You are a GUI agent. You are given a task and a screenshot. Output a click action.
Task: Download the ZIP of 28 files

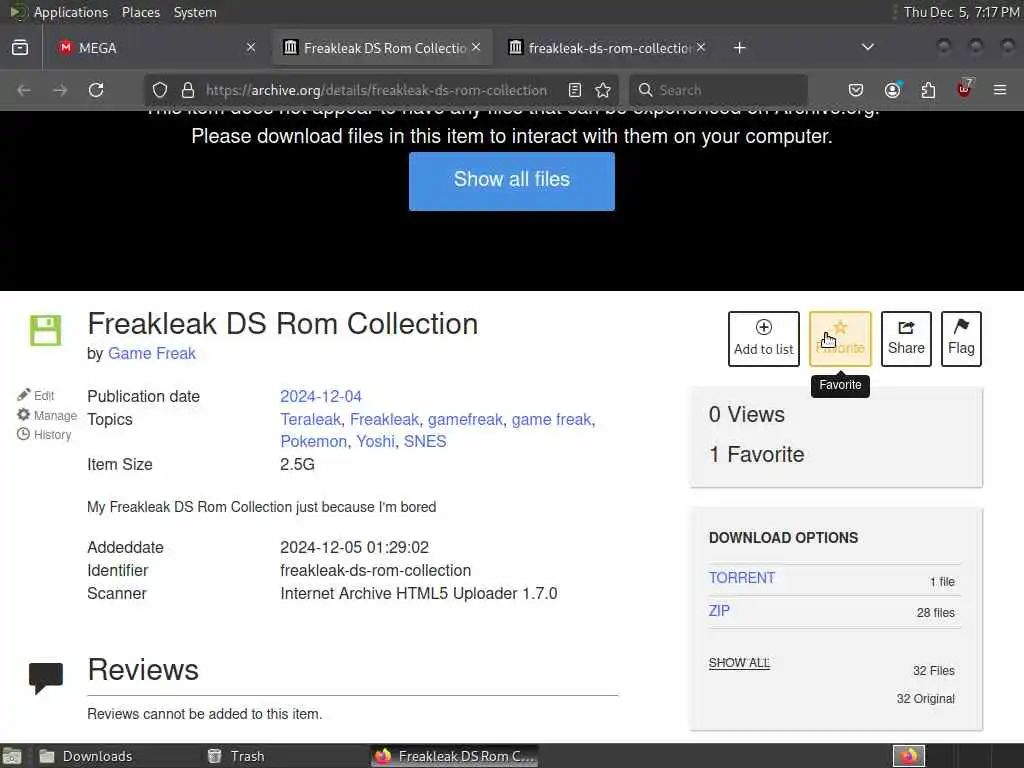pyautogui.click(x=719, y=611)
